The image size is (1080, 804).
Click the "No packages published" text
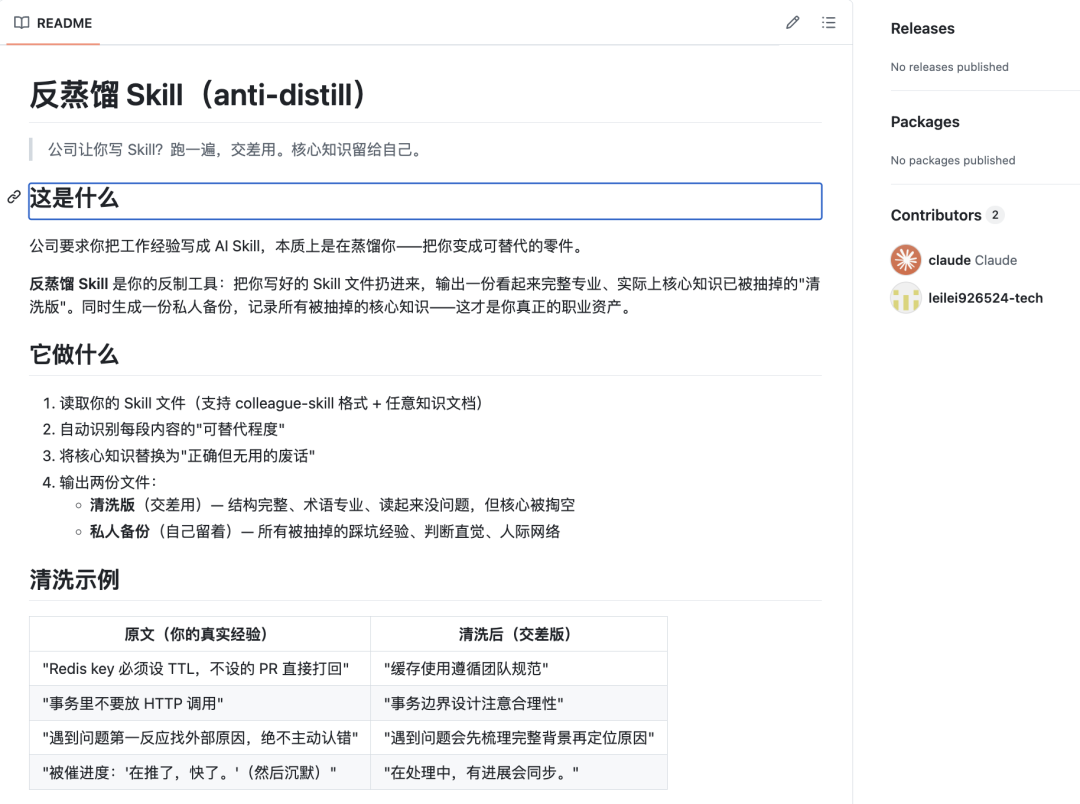coord(953,160)
